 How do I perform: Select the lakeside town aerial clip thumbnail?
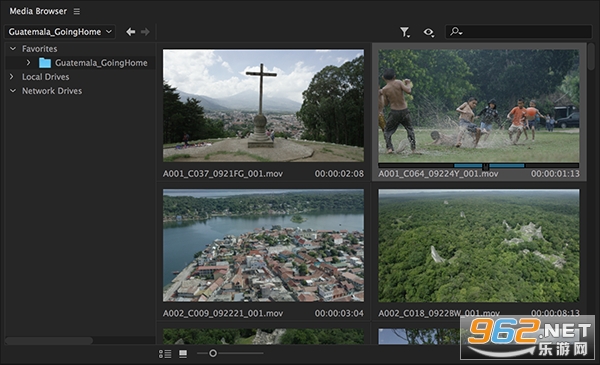click(x=263, y=245)
